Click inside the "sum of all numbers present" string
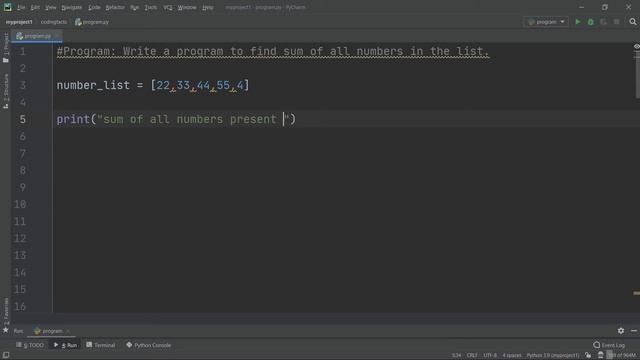The image size is (640, 360). (190, 119)
